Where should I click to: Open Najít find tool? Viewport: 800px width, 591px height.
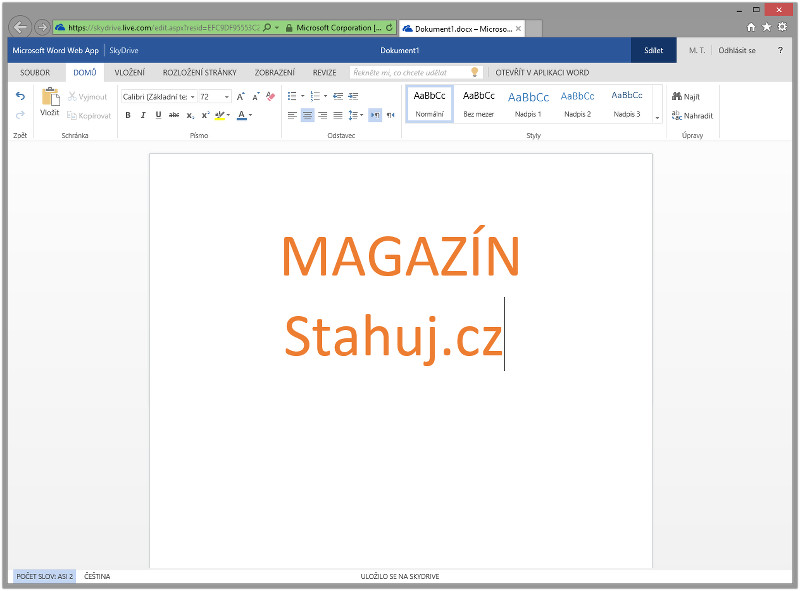[686, 96]
